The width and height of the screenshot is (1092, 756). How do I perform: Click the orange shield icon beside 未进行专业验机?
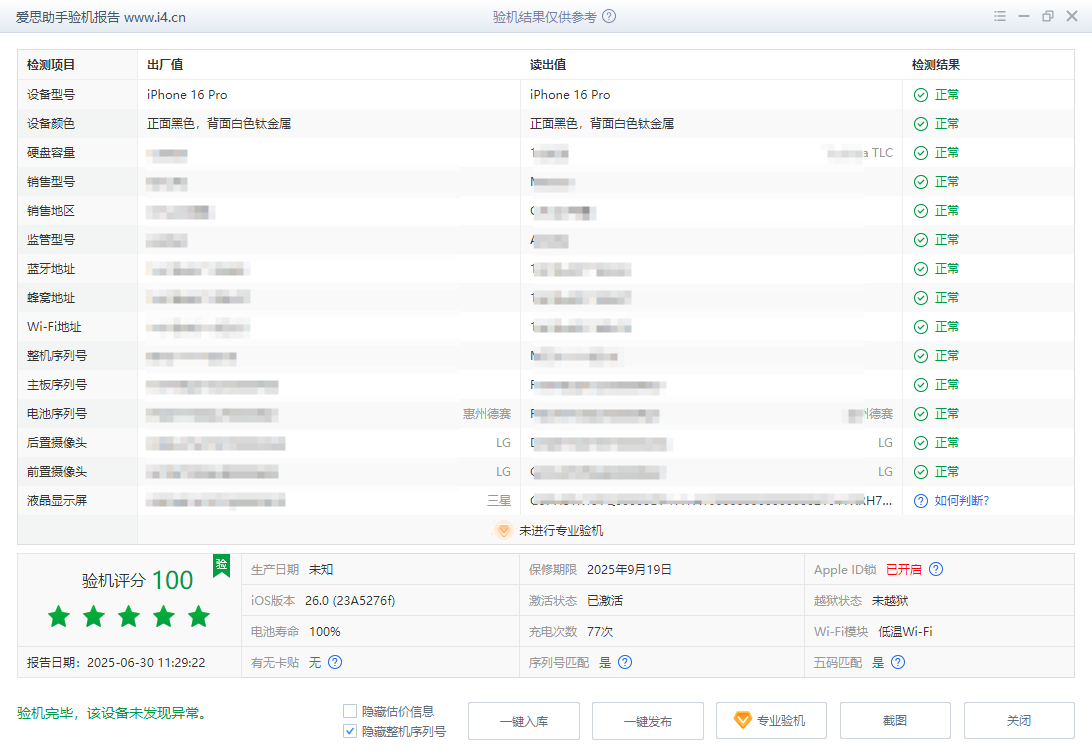(x=504, y=531)
